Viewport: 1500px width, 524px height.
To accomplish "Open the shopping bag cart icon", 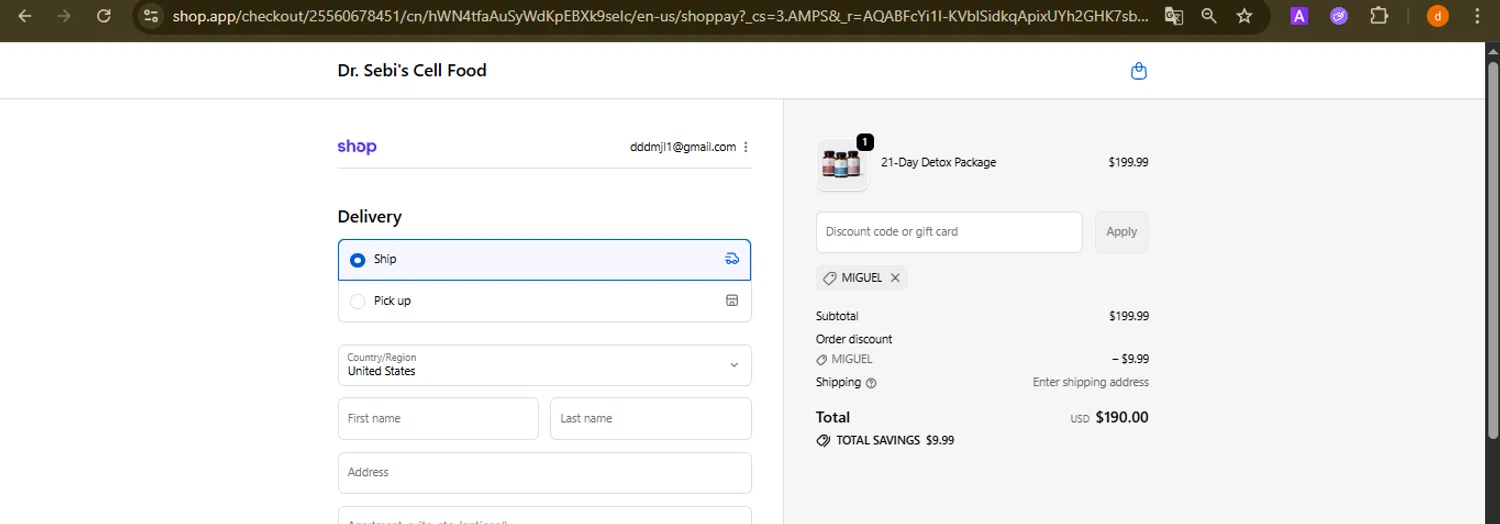I will point(1138,71).
